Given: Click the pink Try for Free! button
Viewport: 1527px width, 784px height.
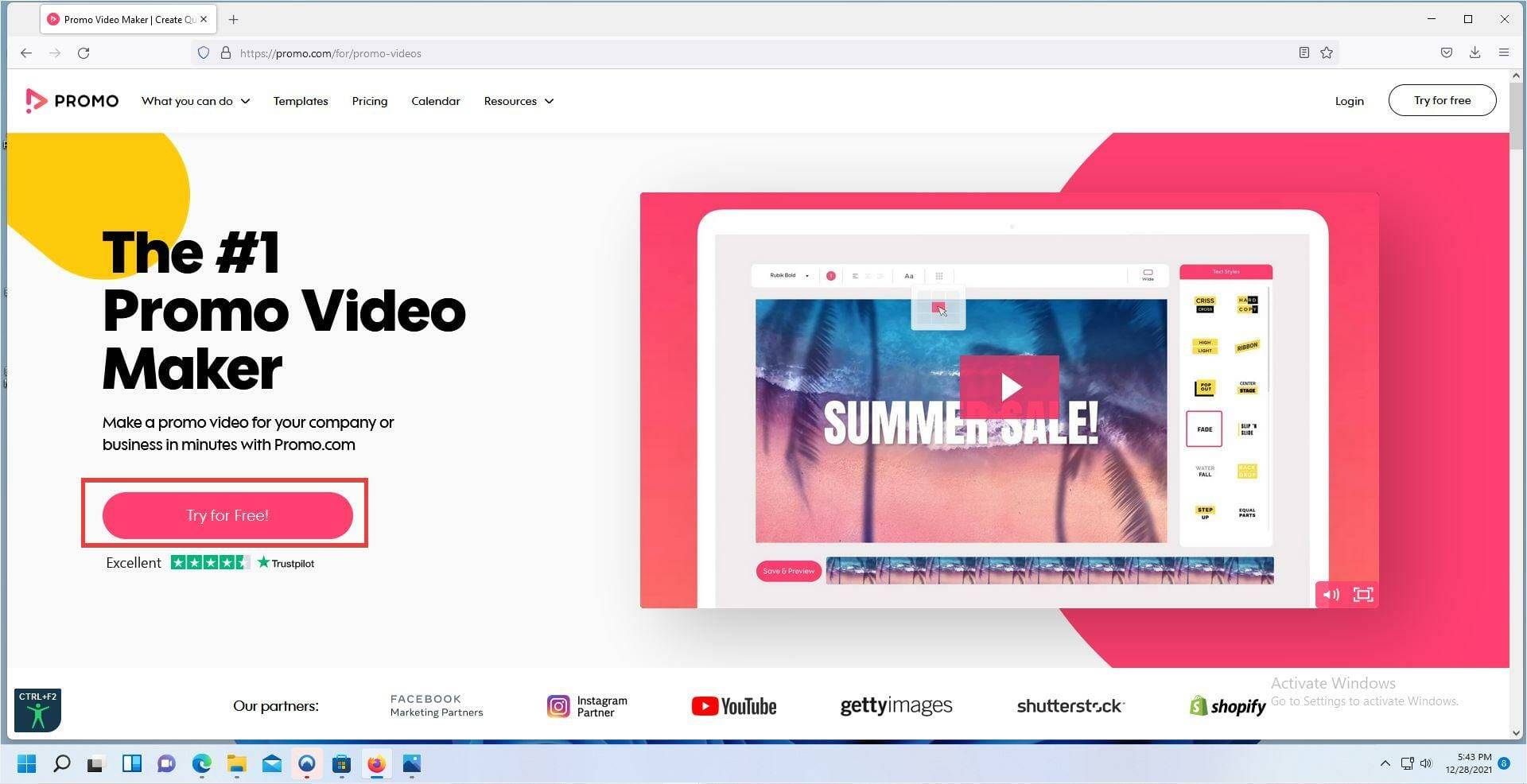Looking at the screenshot, I should point(227,515).
